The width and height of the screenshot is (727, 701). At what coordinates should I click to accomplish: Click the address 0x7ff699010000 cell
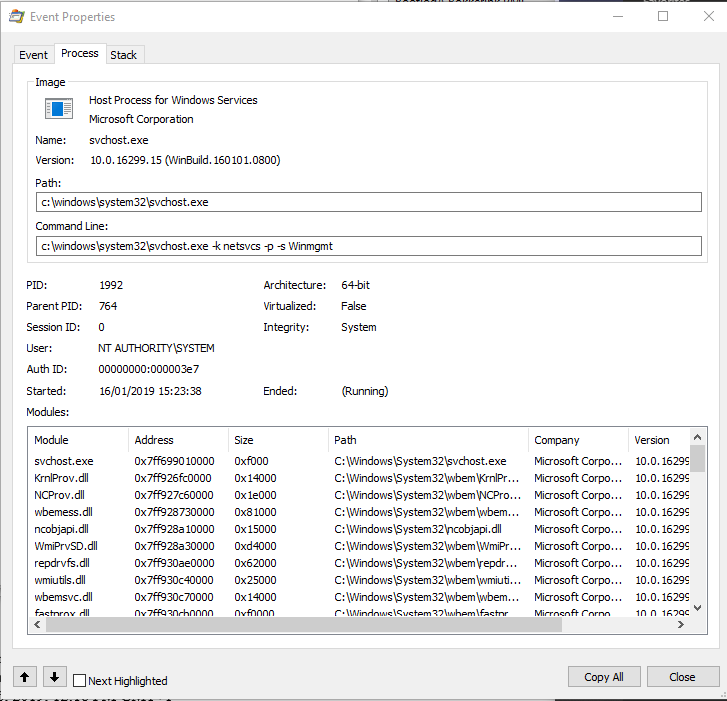click(x=174, y=461)
